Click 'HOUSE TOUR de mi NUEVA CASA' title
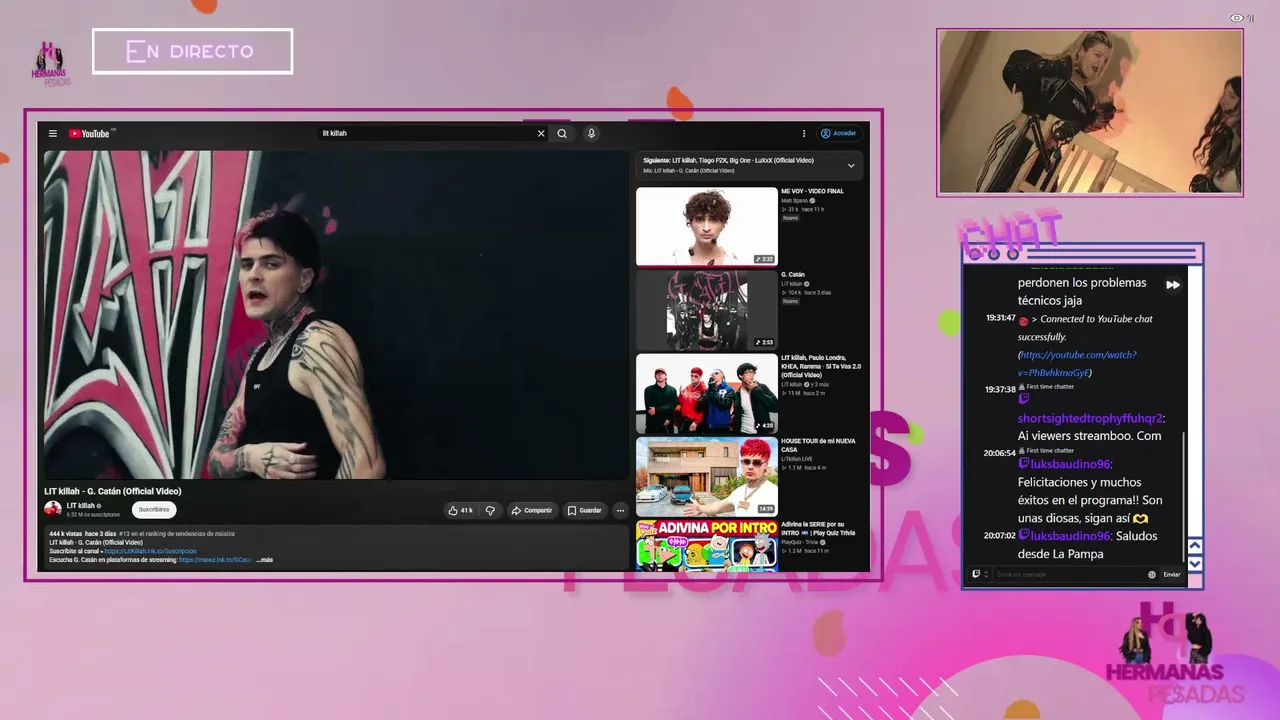 [818, 445]
